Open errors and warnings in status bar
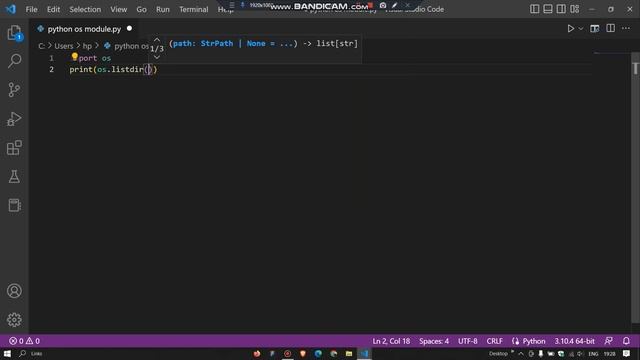 pyautogui.click(x=24, y=341)
